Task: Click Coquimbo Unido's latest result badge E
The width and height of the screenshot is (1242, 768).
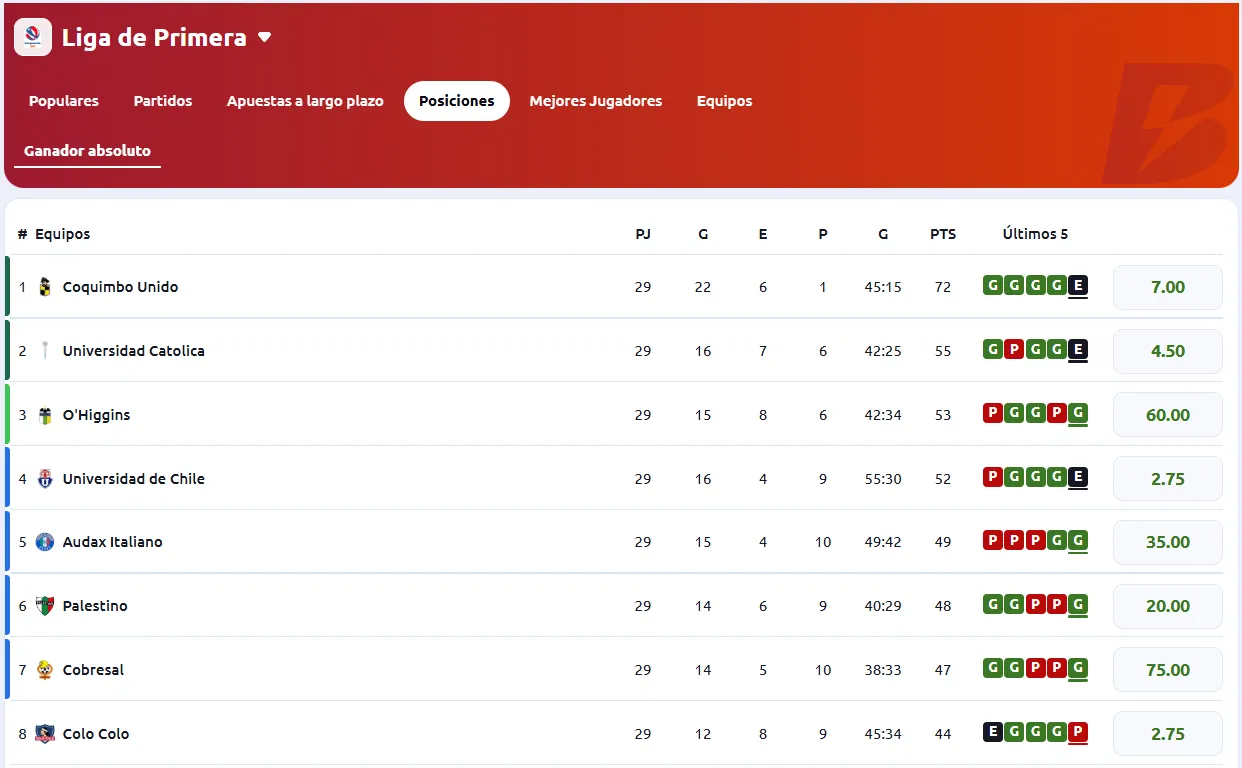Action: [x=1077, y=286]
